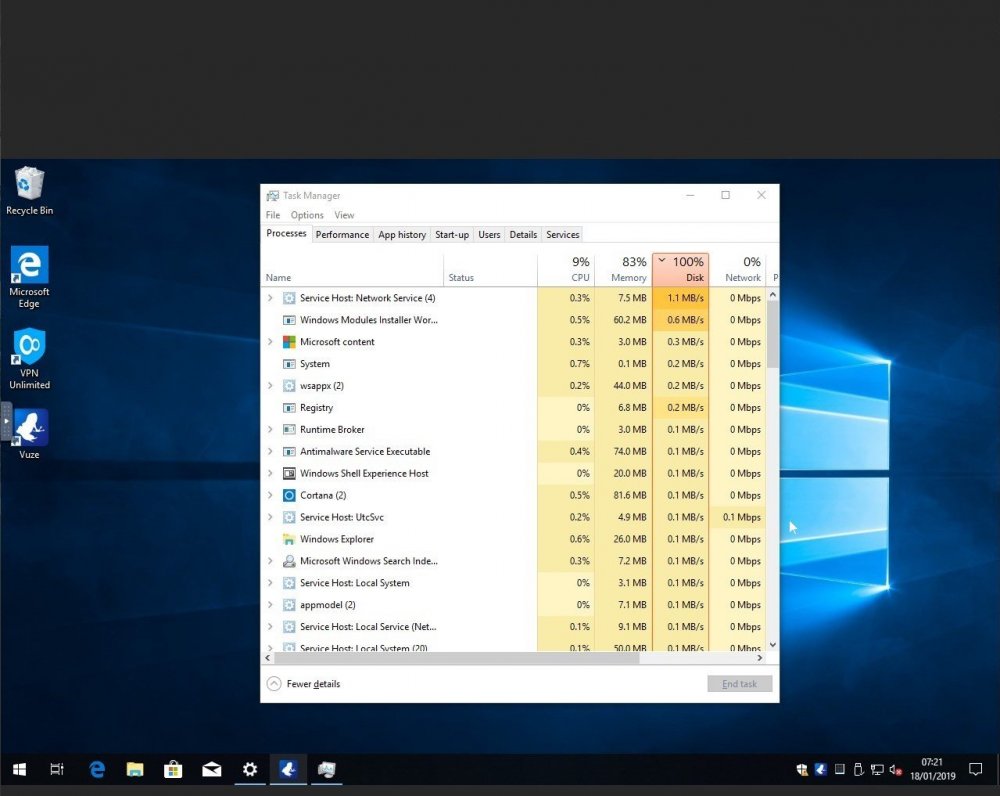Click the Microsoft content process icon
The width and height of the screenshot is (1000, 796).
[289, 342]
